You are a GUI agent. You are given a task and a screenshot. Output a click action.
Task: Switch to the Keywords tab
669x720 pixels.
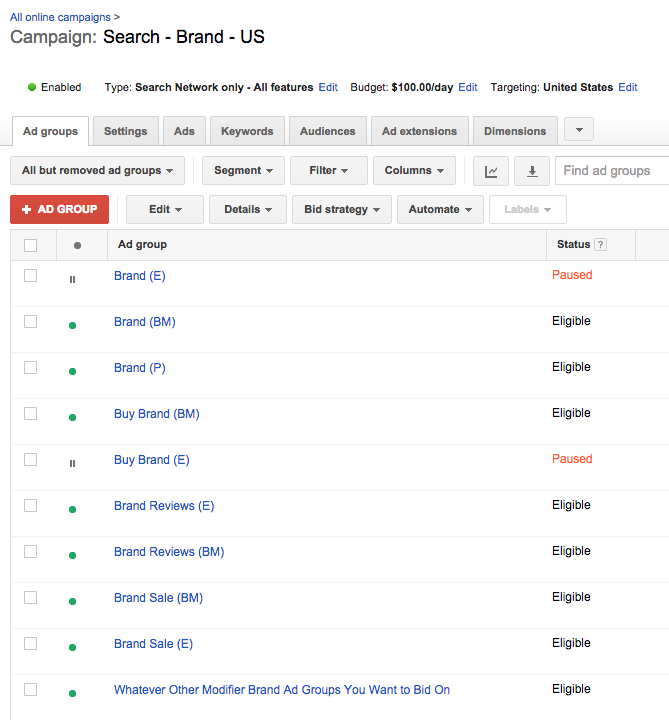[x=247, y=131]
